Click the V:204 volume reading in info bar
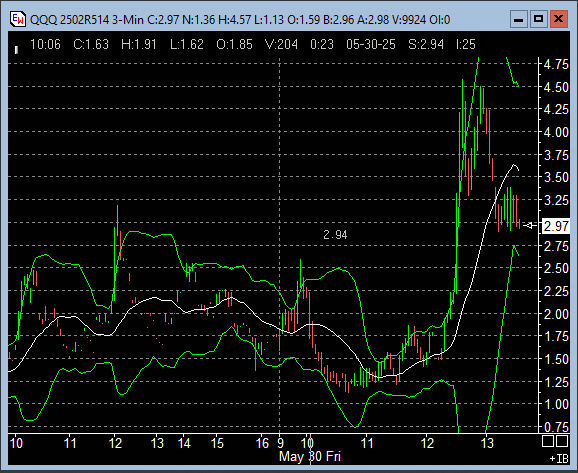578x473 pixels. (282, 45)
